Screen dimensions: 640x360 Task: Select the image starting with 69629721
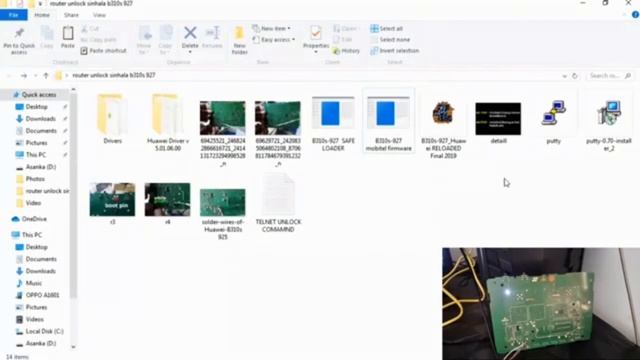[278, 133]
